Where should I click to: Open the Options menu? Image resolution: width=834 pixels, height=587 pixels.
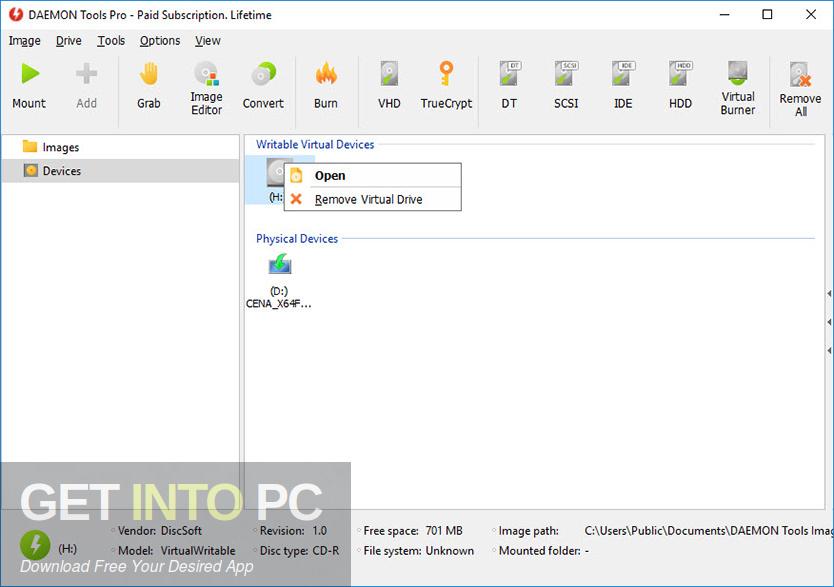coord(160,41)
